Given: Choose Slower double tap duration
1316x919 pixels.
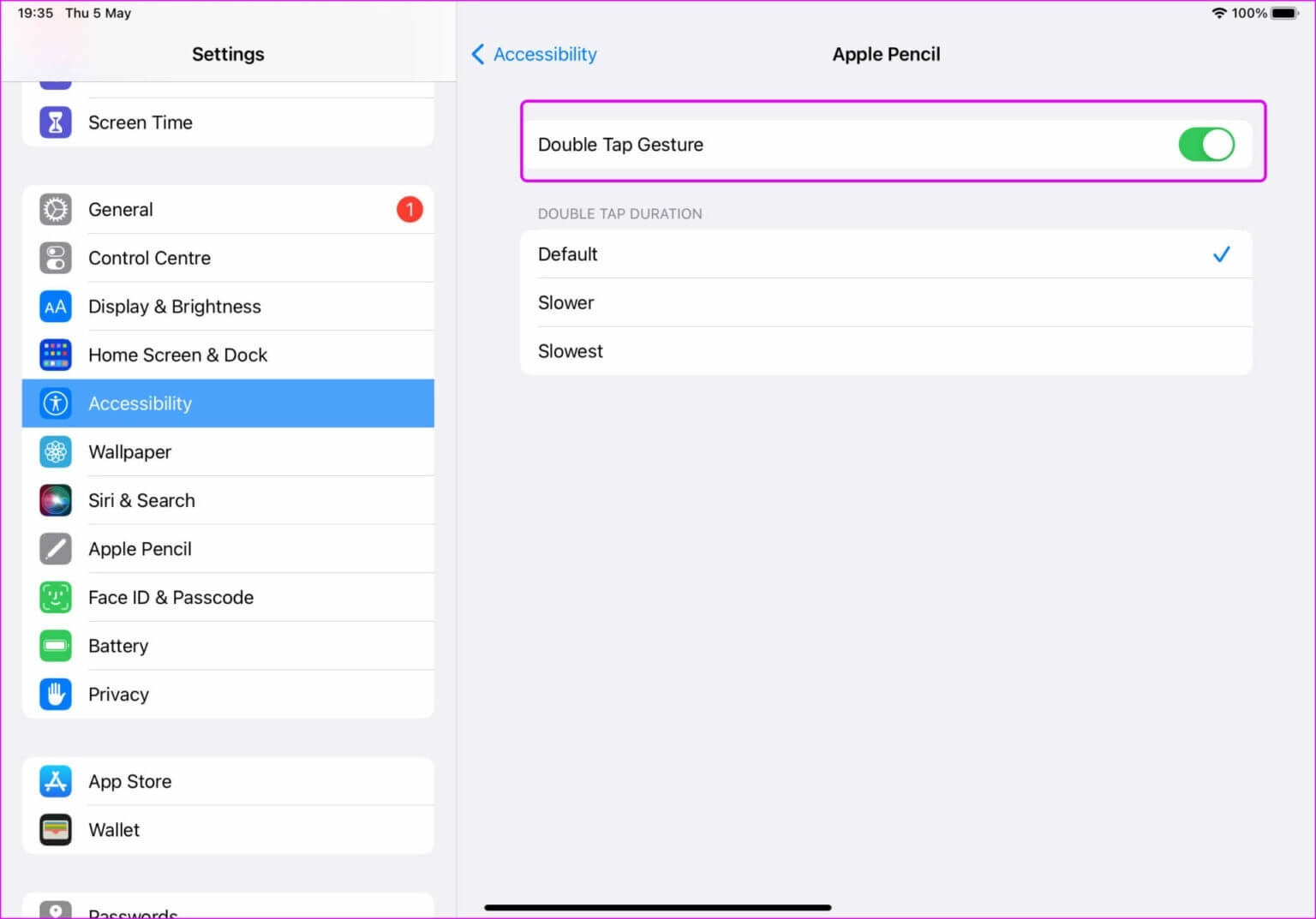Looking at the screenshot, I should click(x=886, y=302).
